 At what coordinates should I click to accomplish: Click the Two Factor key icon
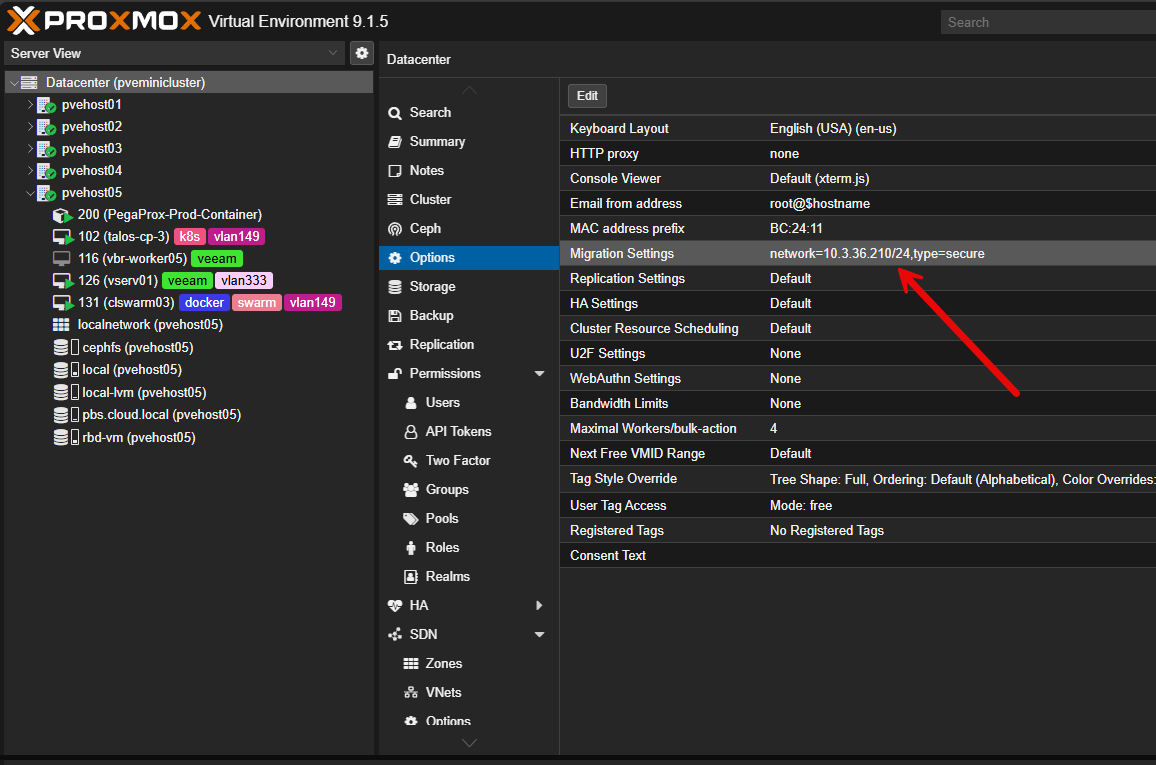click(410, 461)
